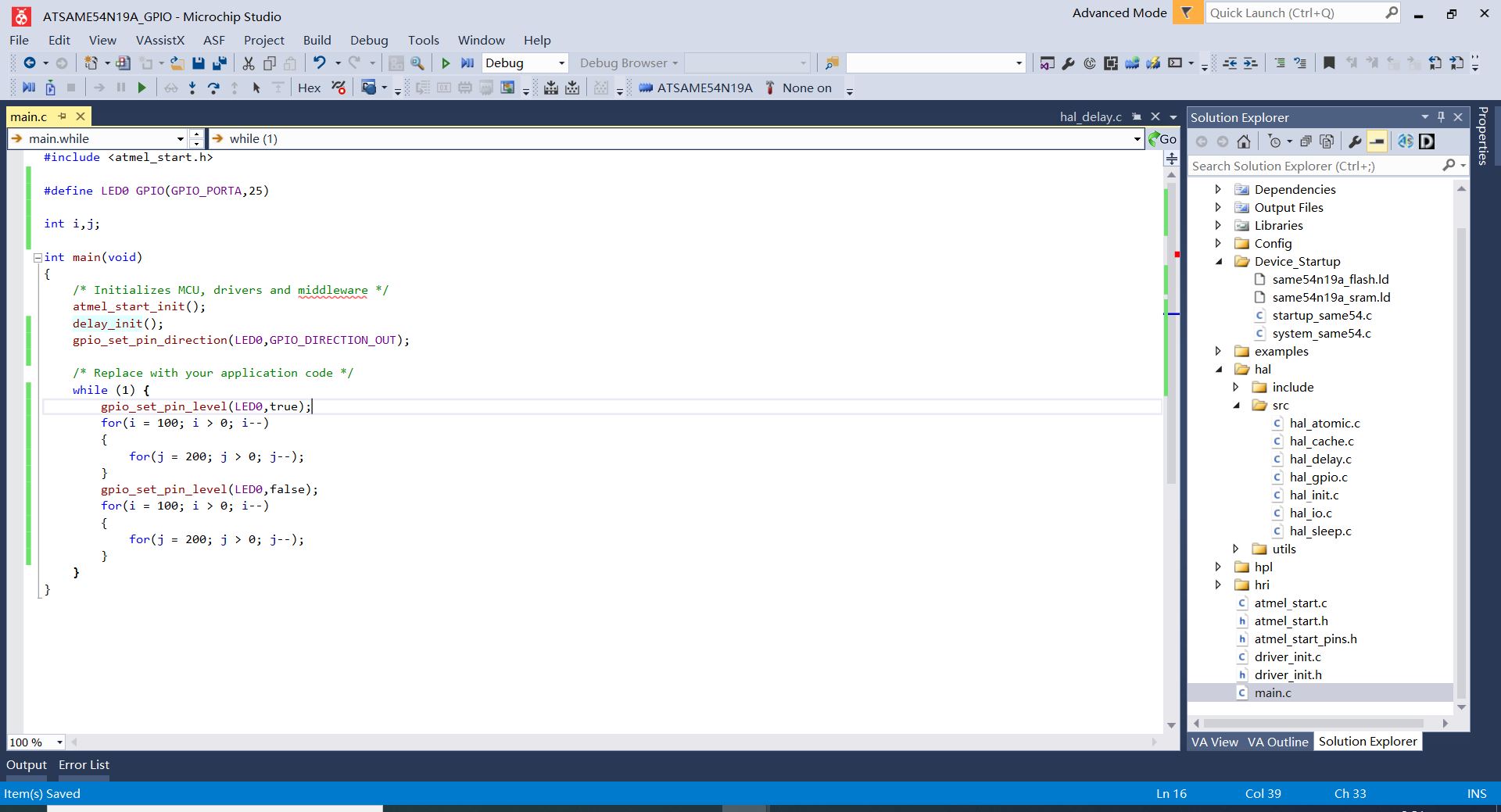1501x812 pixels.
Task: Click Advanced Mode label
Action: tap(1119, 13)
